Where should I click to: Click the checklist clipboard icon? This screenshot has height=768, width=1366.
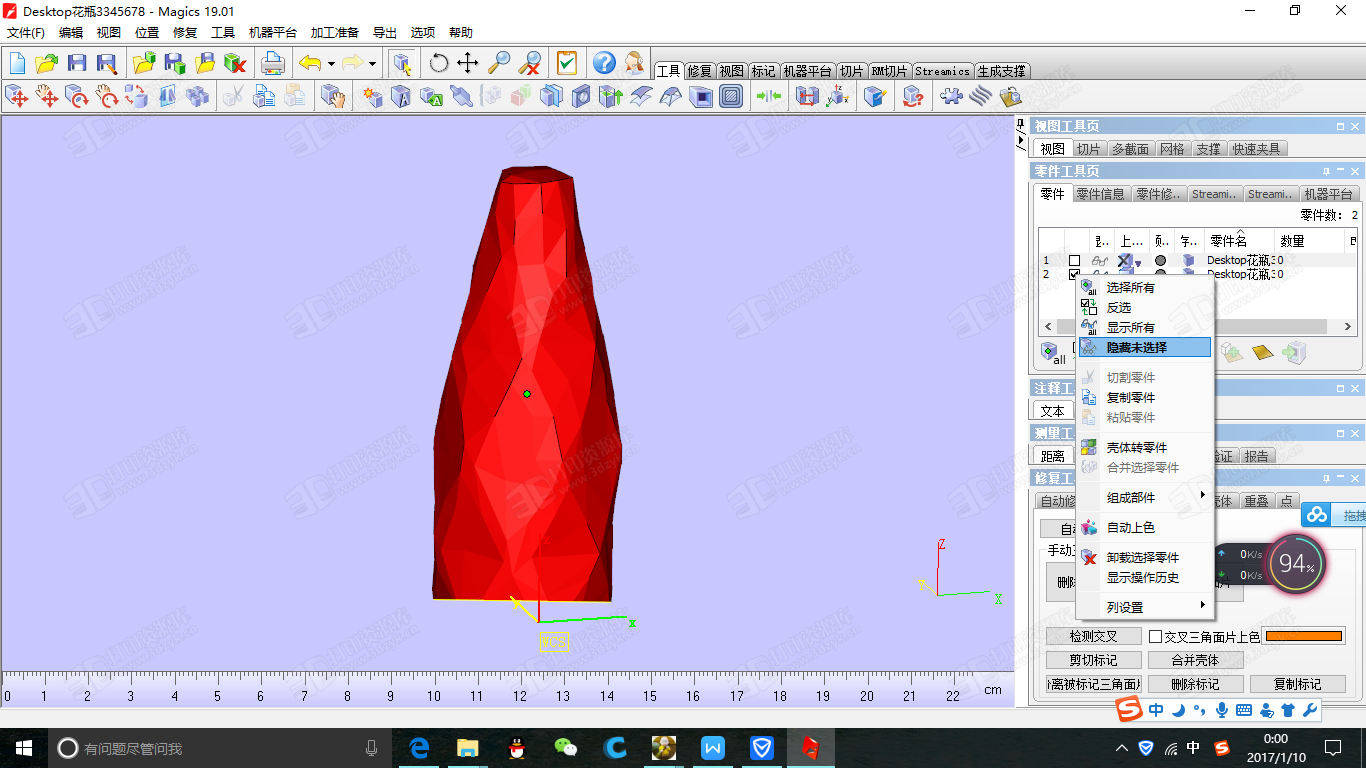pyautogui.click(x=567, y=63)
